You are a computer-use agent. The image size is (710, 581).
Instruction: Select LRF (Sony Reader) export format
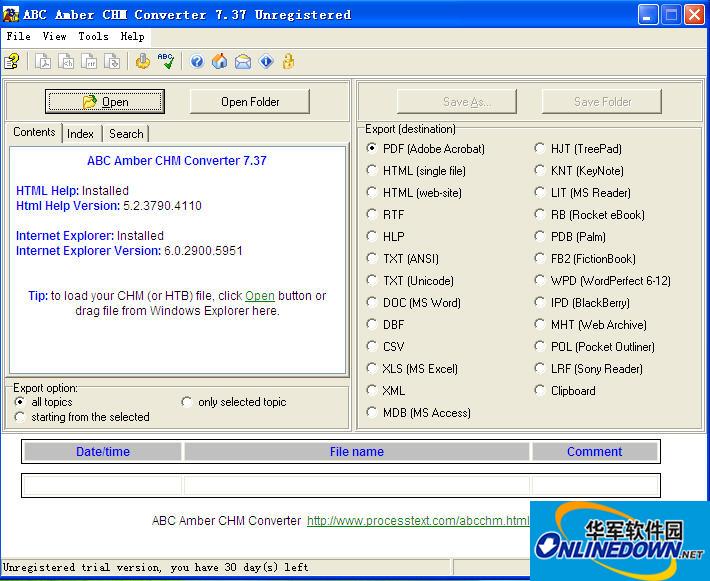click(x=589, y=369)
